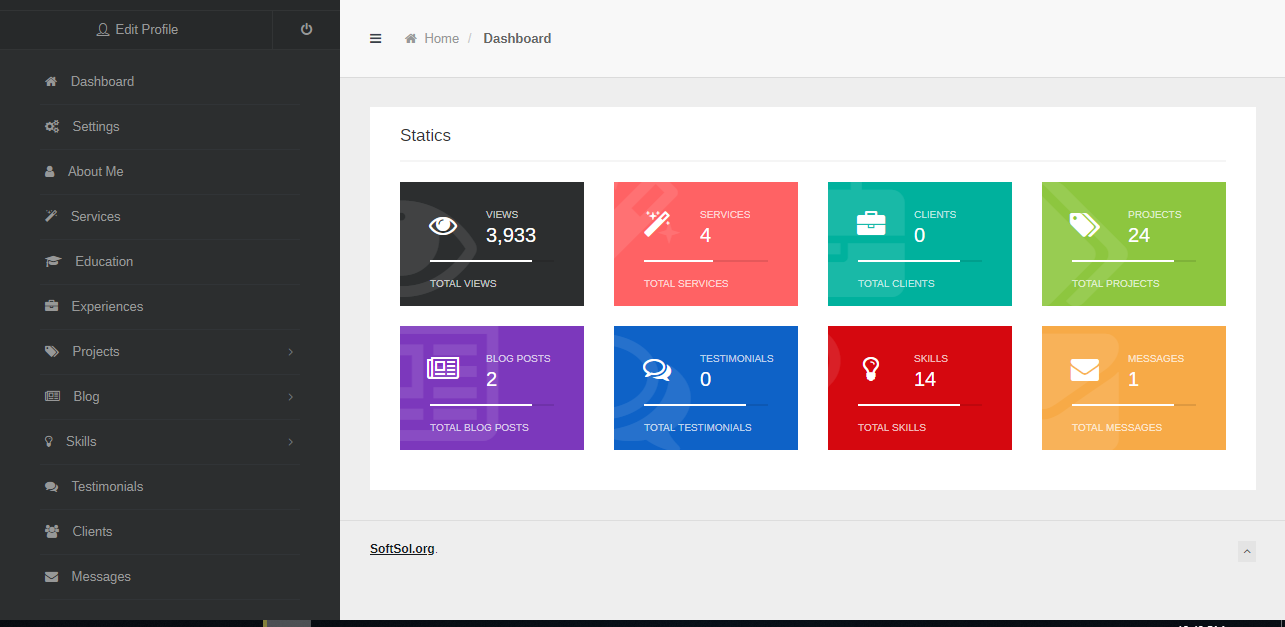Screen dimensions: 1285x627
Task: Open the Education sidebar item
Action: click(103, 262)
